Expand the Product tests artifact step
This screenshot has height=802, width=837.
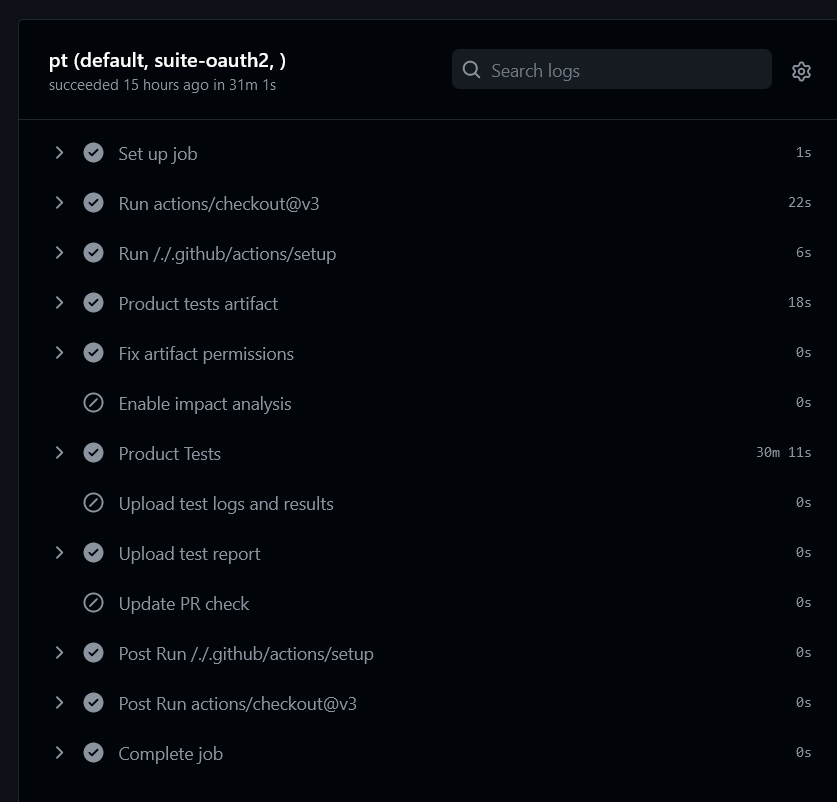coord(59,303)
